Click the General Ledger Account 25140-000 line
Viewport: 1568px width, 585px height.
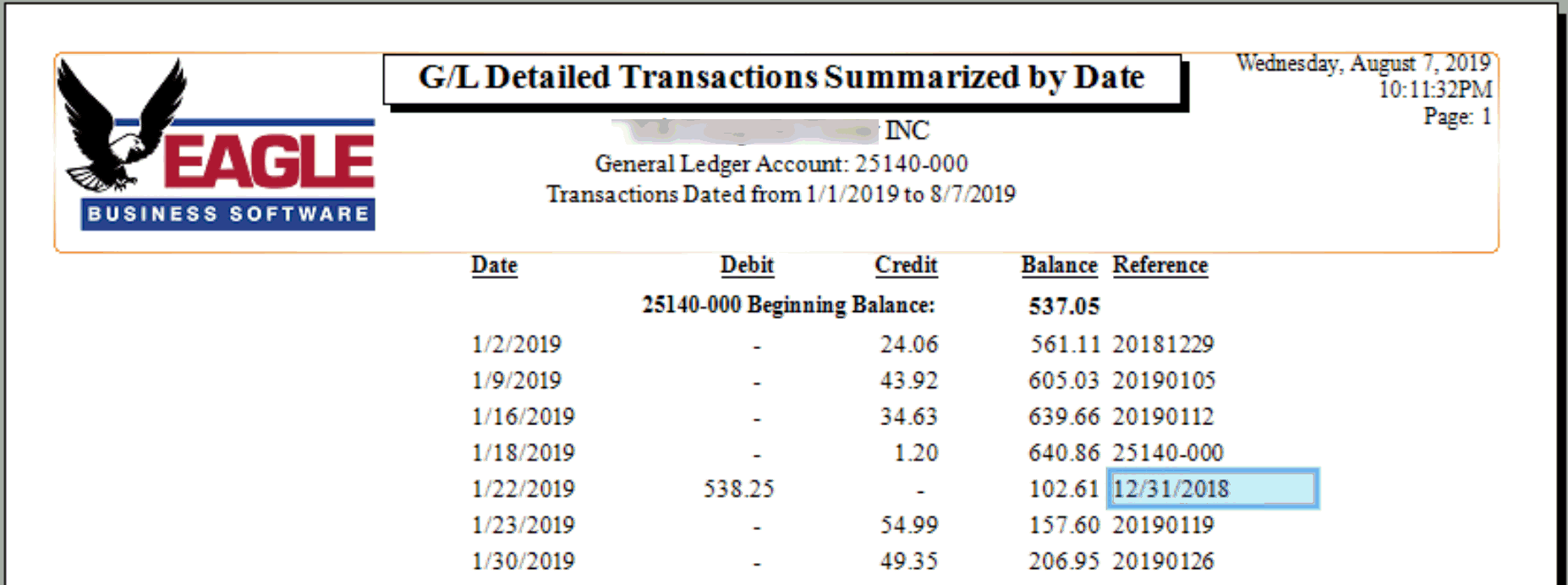tap(781, 163)
